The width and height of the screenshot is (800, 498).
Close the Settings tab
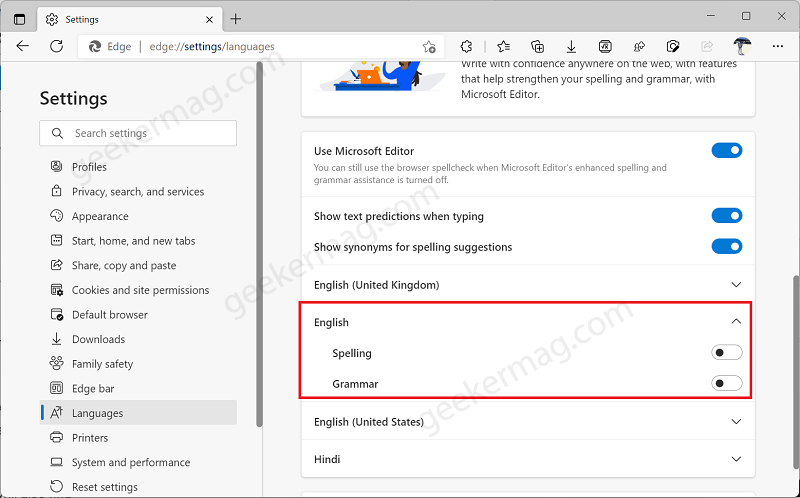(209, 20)
